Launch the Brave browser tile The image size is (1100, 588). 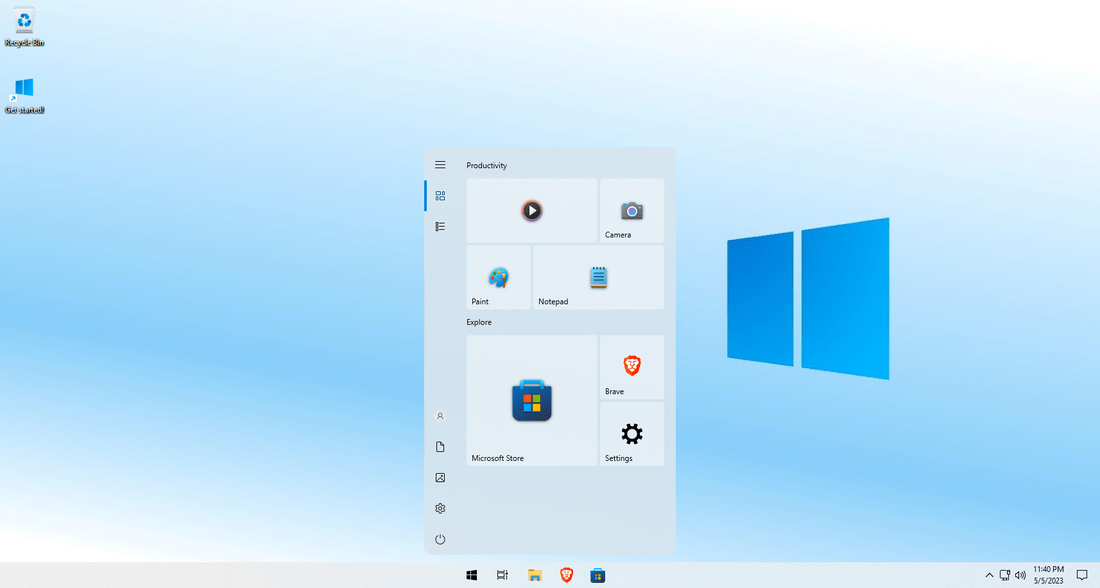point(632,367)
